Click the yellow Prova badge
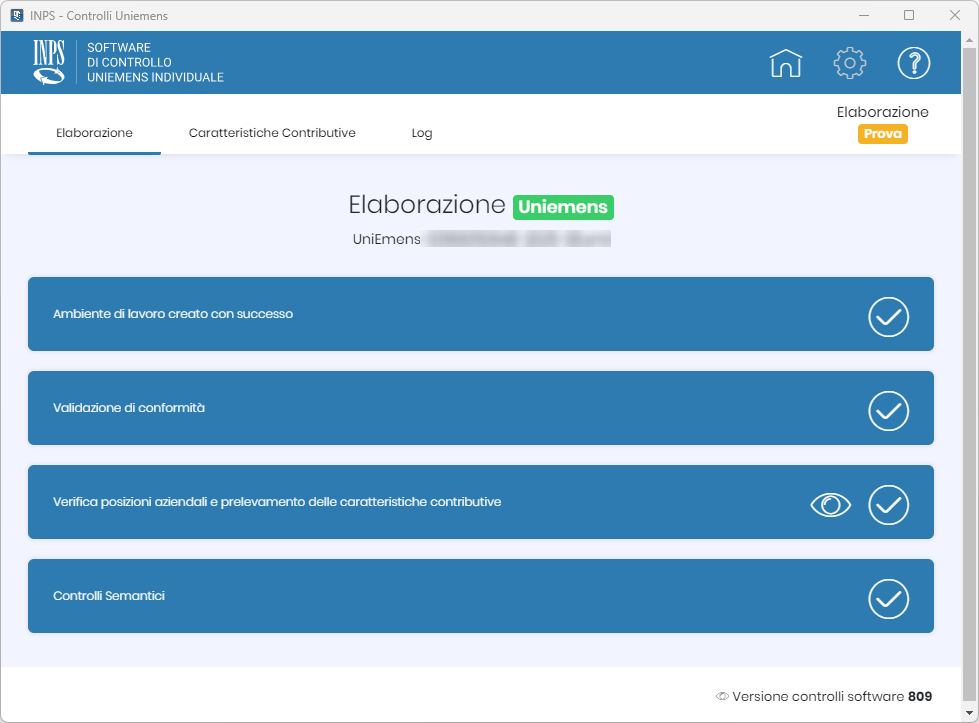 882,134
